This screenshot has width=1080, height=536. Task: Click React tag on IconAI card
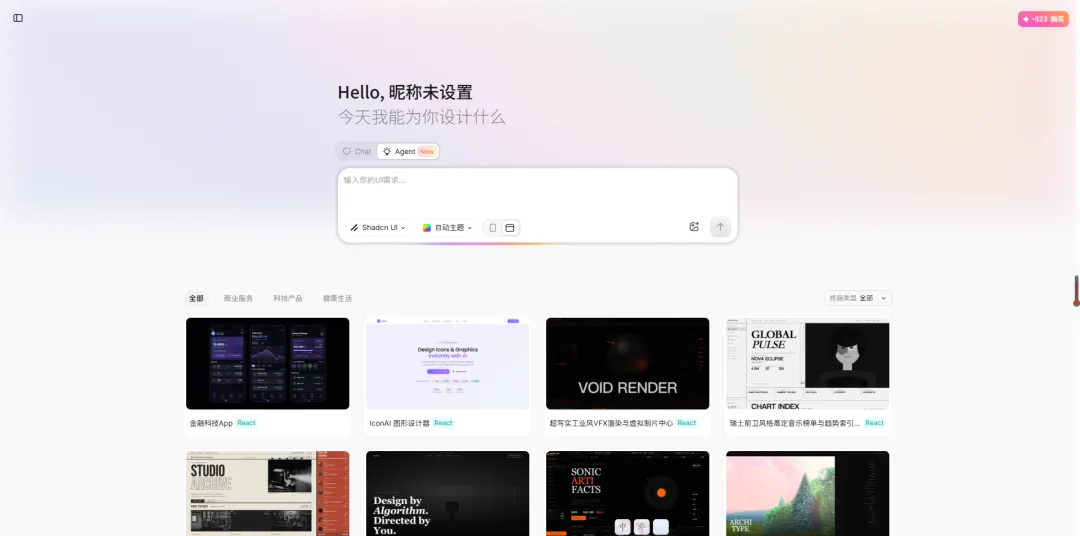tap(444, 423)
